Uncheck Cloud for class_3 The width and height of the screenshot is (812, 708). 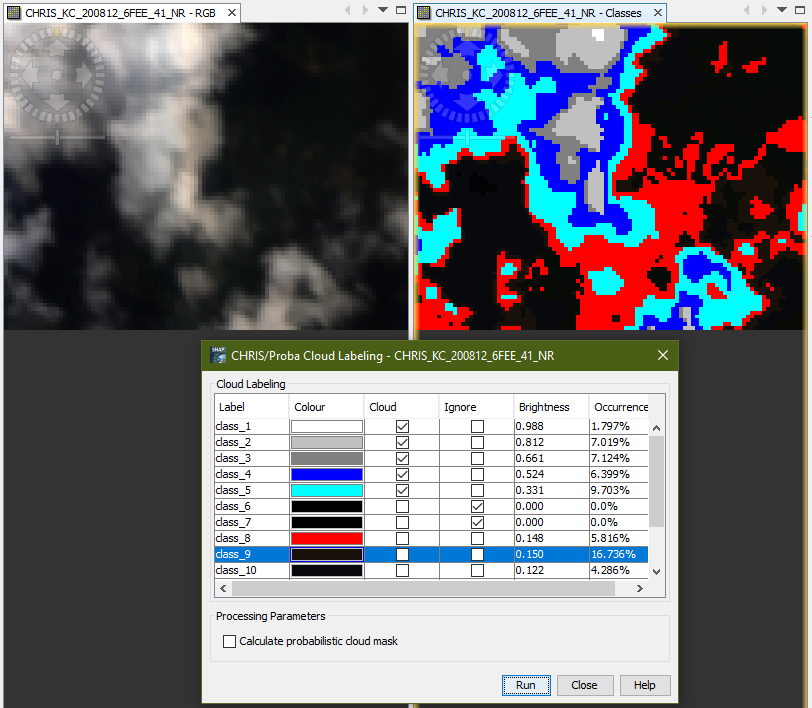coord(402,458)
